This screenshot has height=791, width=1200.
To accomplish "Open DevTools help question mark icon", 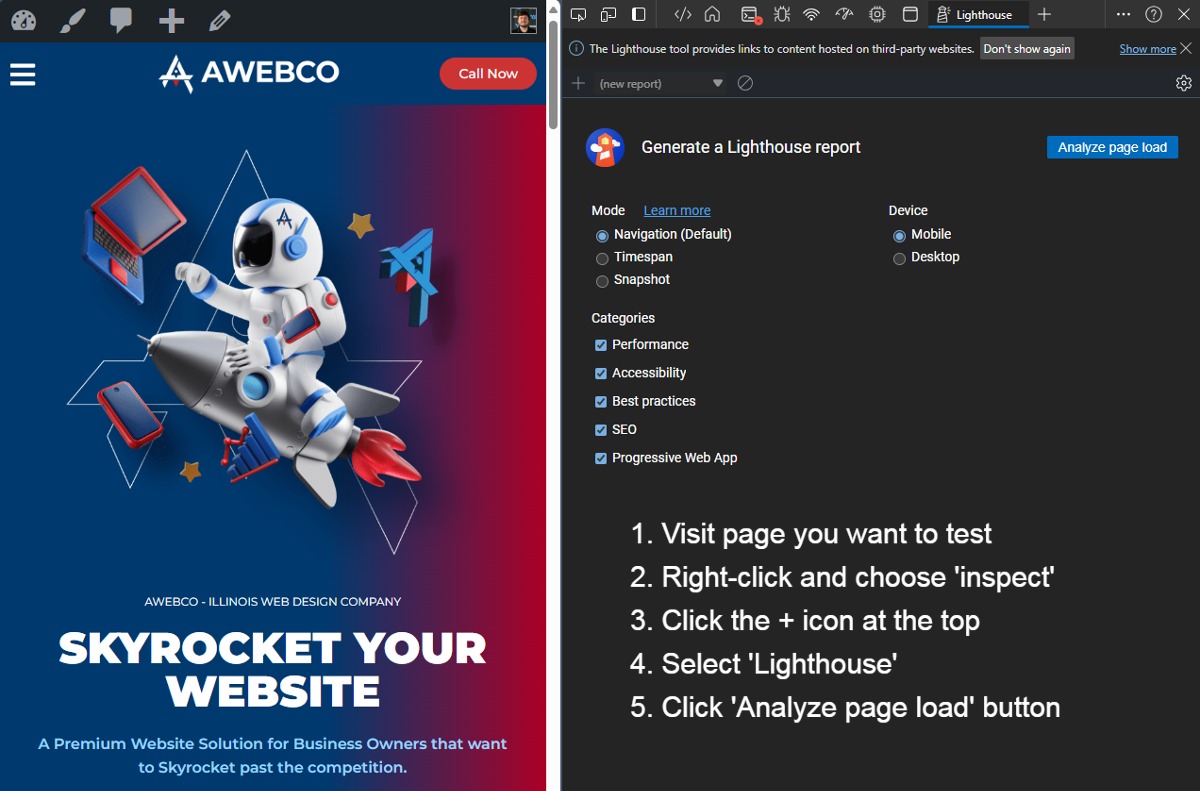I will pos(1153,14).
